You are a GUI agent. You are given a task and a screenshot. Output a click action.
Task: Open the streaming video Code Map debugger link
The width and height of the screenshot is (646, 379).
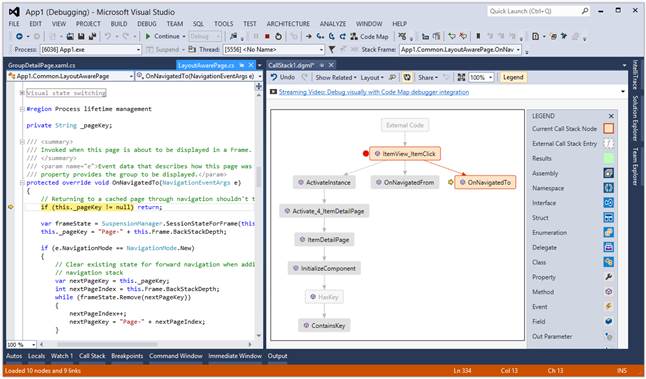(374, 92)
